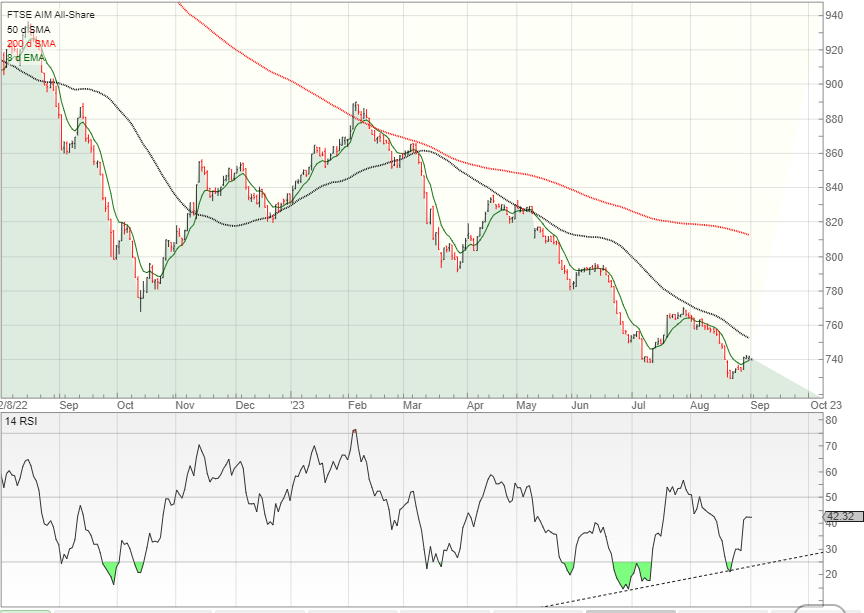Viewport: 864px width, 613px height.
Task: Click the 860 price axis label
Action: (834, 153)
